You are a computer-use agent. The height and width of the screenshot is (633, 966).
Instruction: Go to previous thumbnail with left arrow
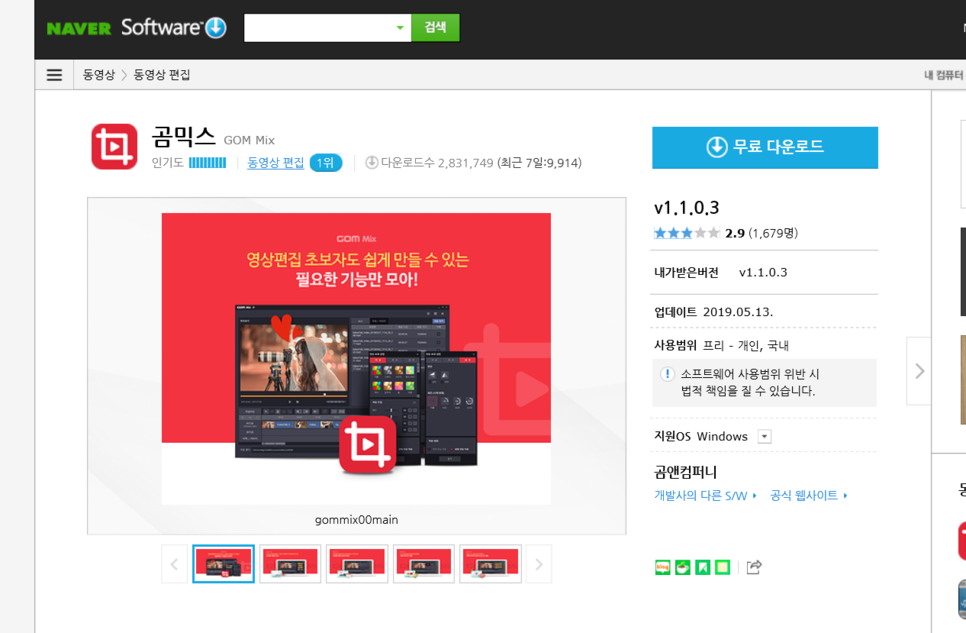click(x=174, y=564)
